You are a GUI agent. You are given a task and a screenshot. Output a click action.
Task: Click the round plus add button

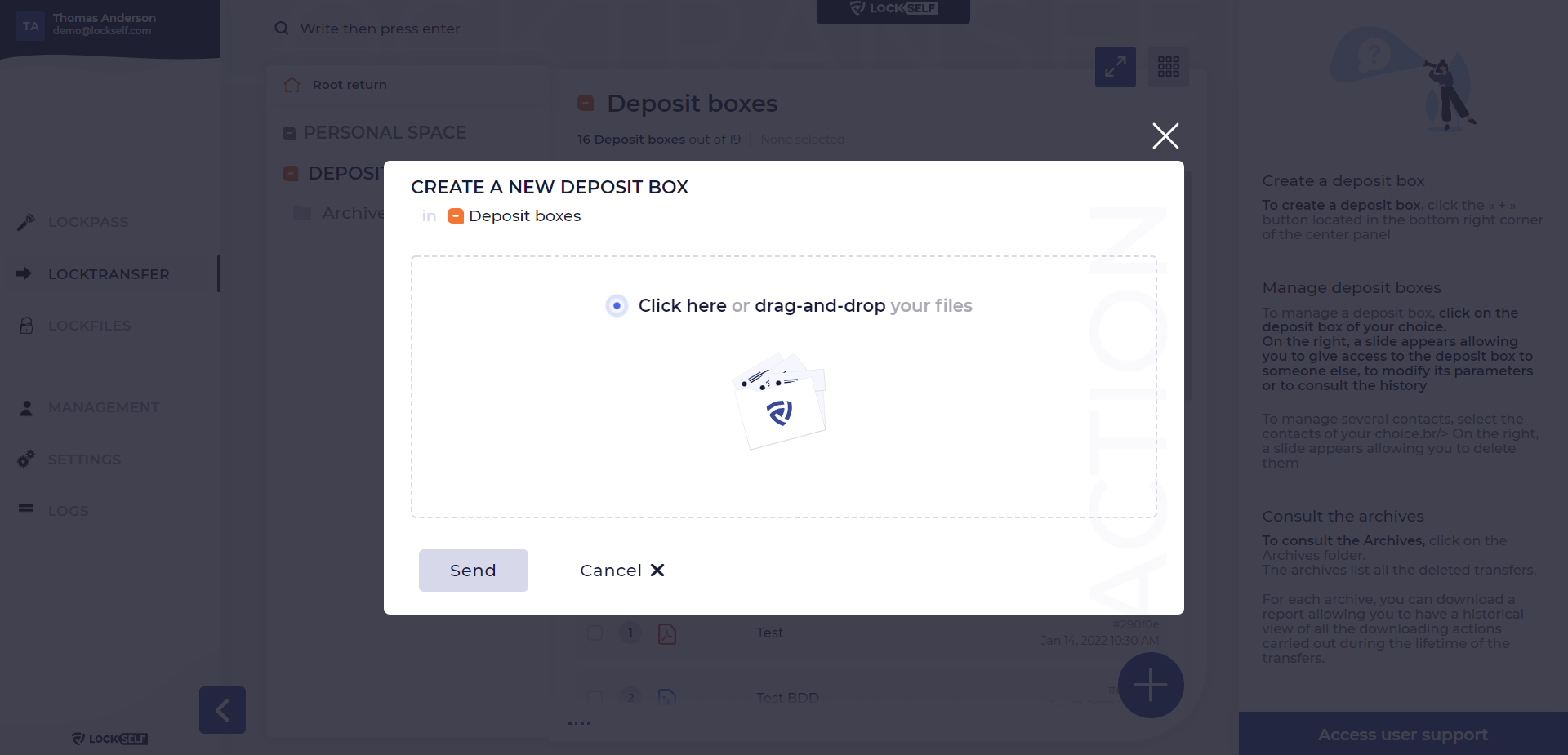tap(1151, 685)
